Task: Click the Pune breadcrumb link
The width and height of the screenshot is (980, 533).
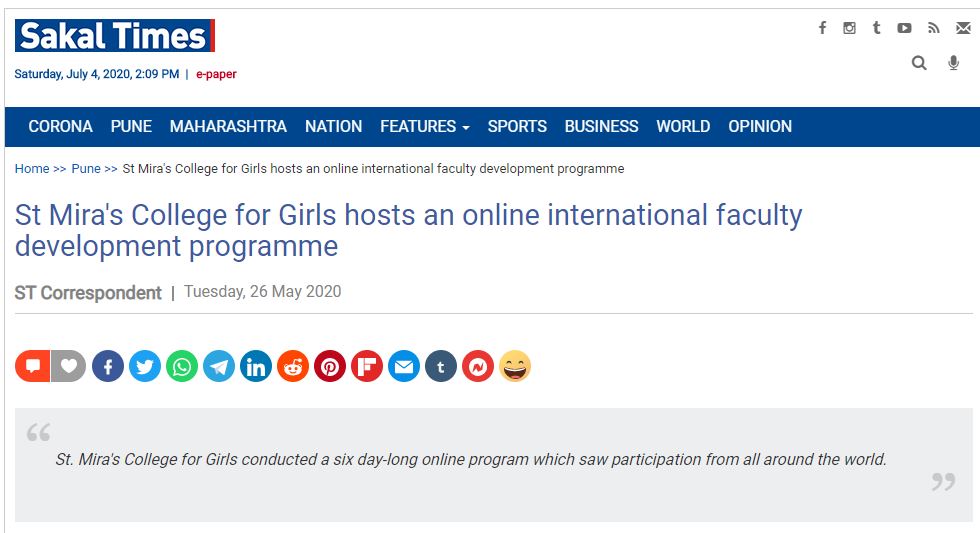Action: click(x=86, y=169)
